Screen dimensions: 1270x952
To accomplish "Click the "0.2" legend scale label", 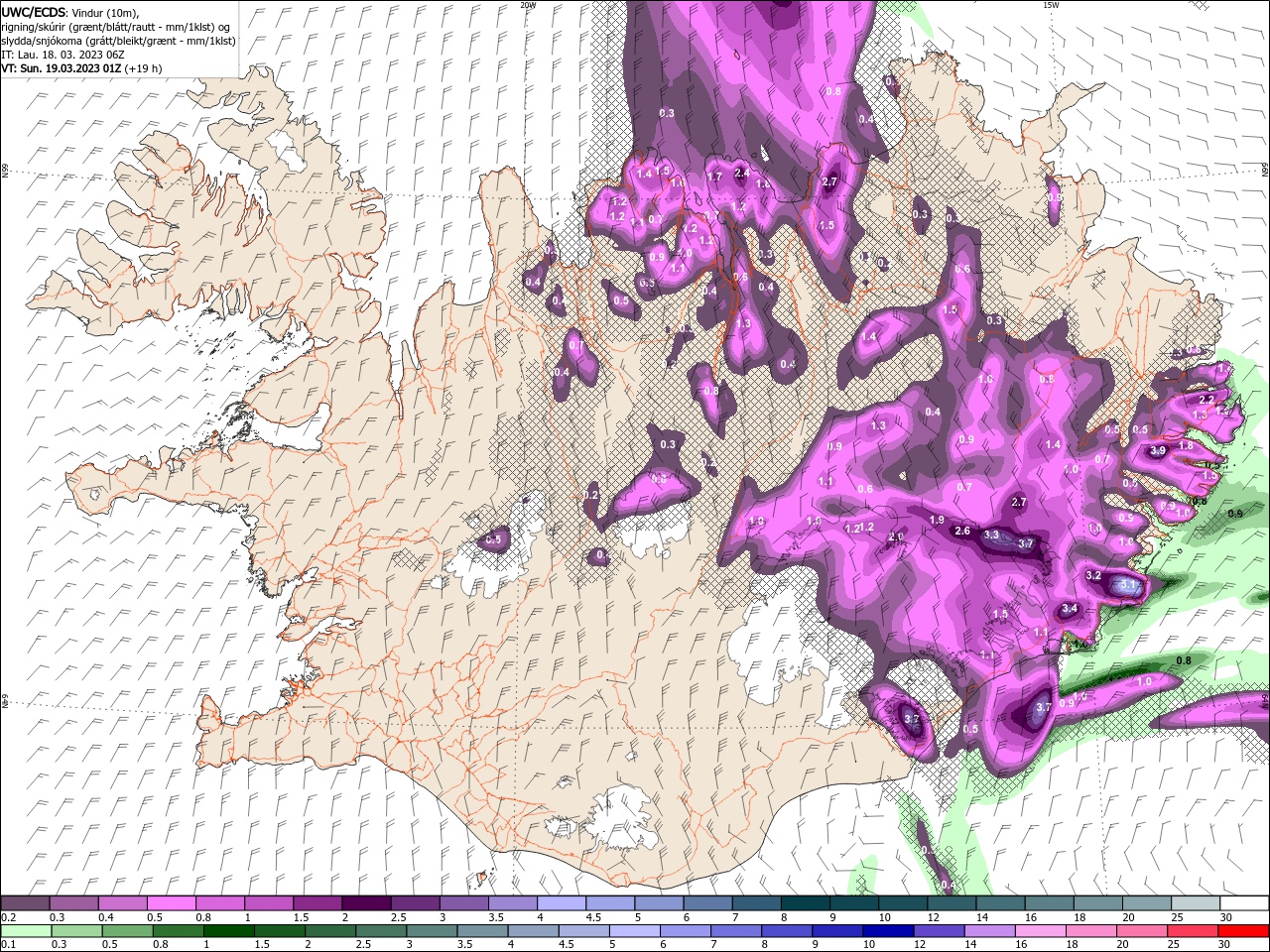I will pos(9,918).
